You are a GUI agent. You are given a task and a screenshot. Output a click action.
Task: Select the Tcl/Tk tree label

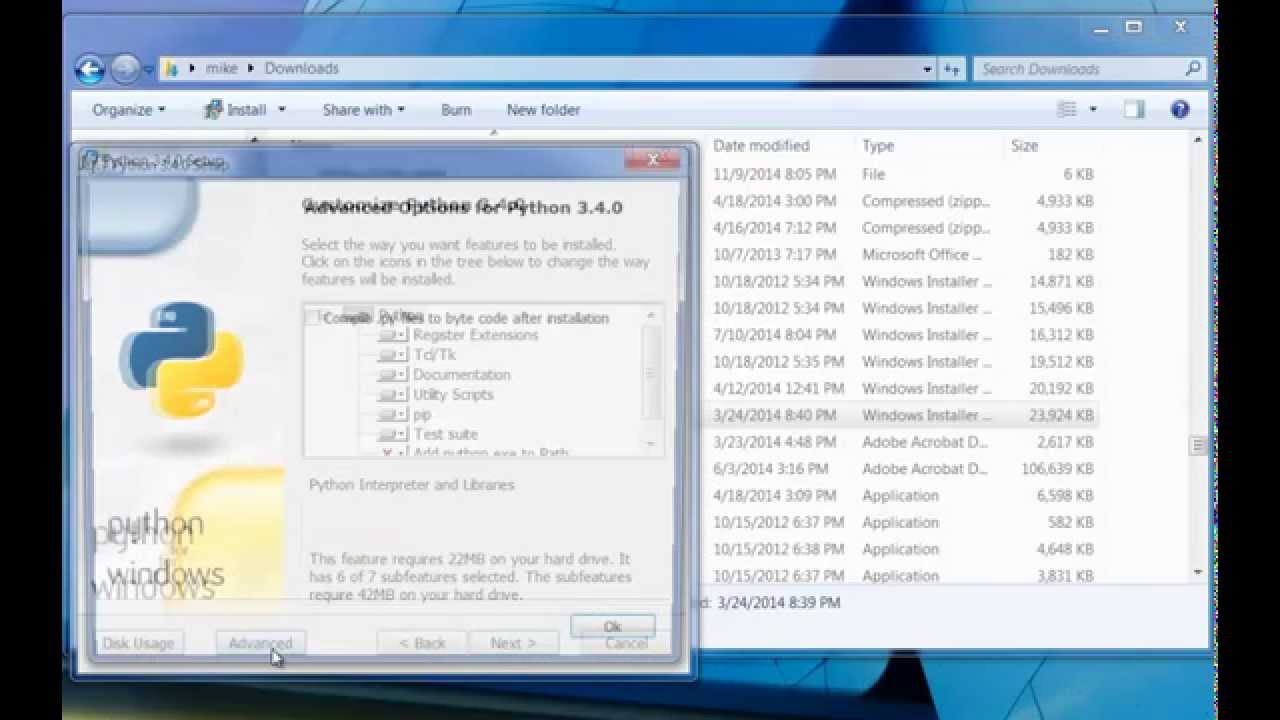(x=434, y=355)
